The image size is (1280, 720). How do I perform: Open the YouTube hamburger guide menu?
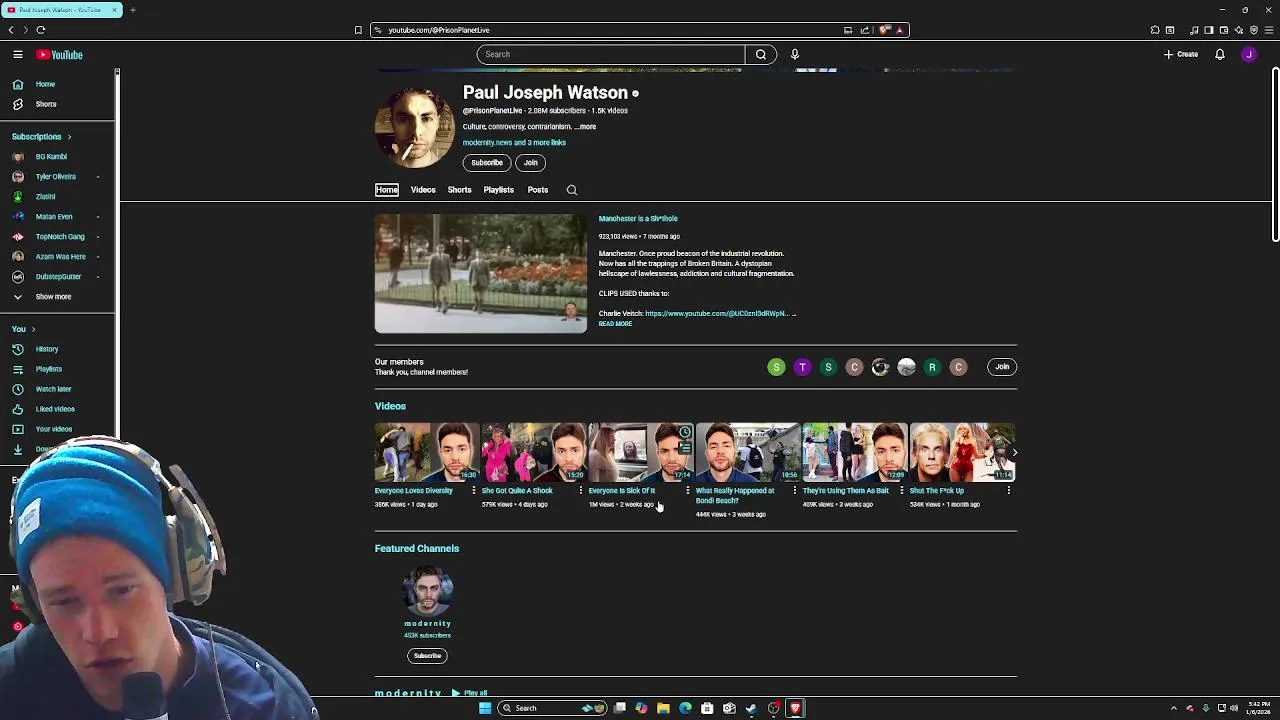point(18,55)
